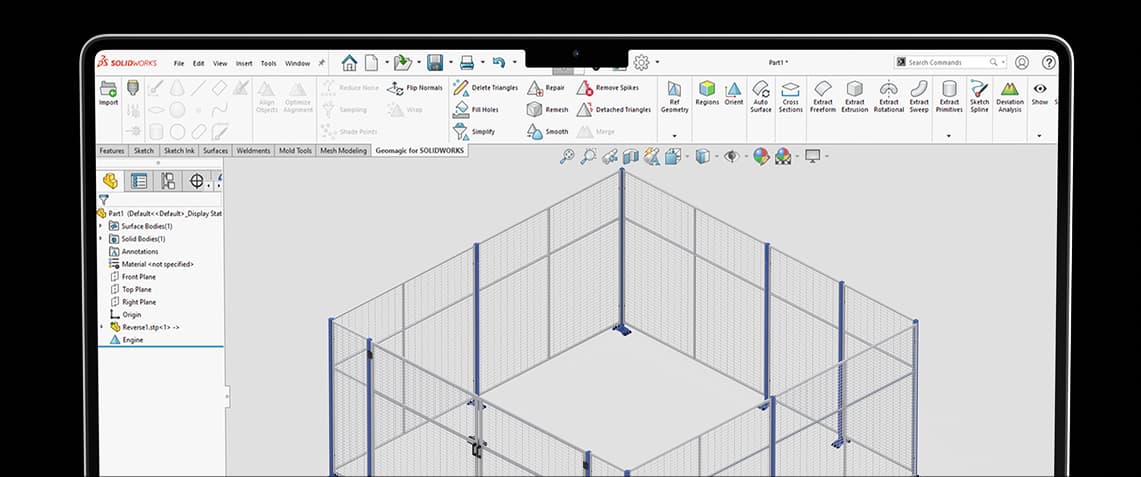The image size is (1141, 477).
Task: Select the Regions tool
Action: 707,93
